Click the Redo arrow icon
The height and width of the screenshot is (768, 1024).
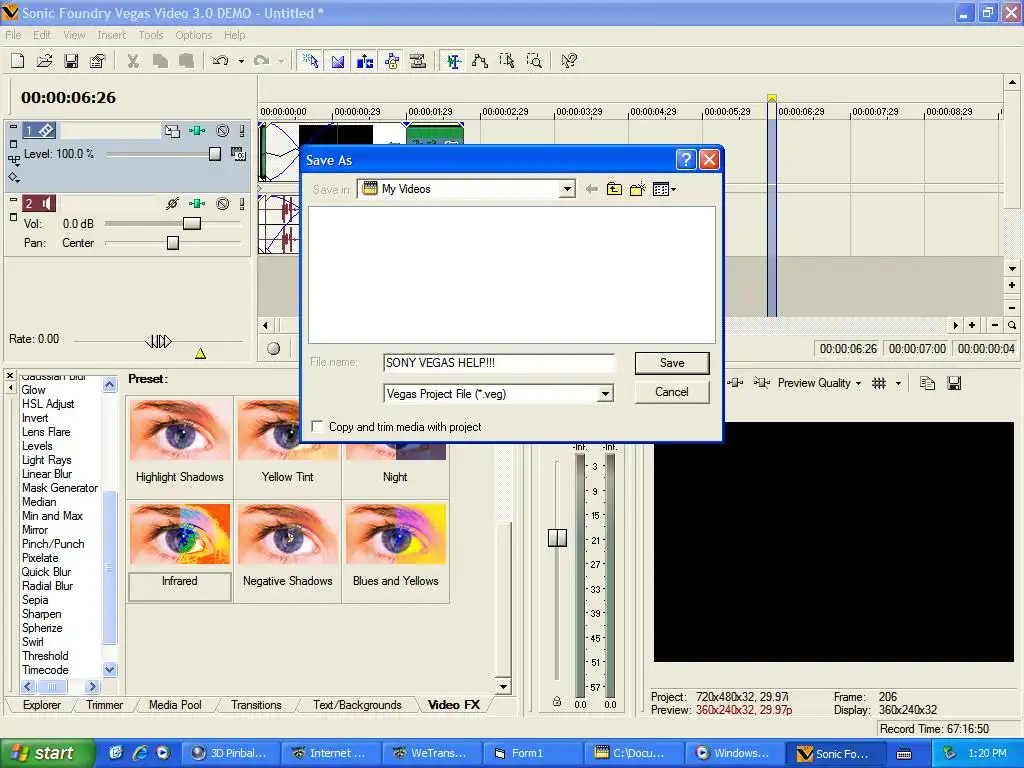[262, 61]
